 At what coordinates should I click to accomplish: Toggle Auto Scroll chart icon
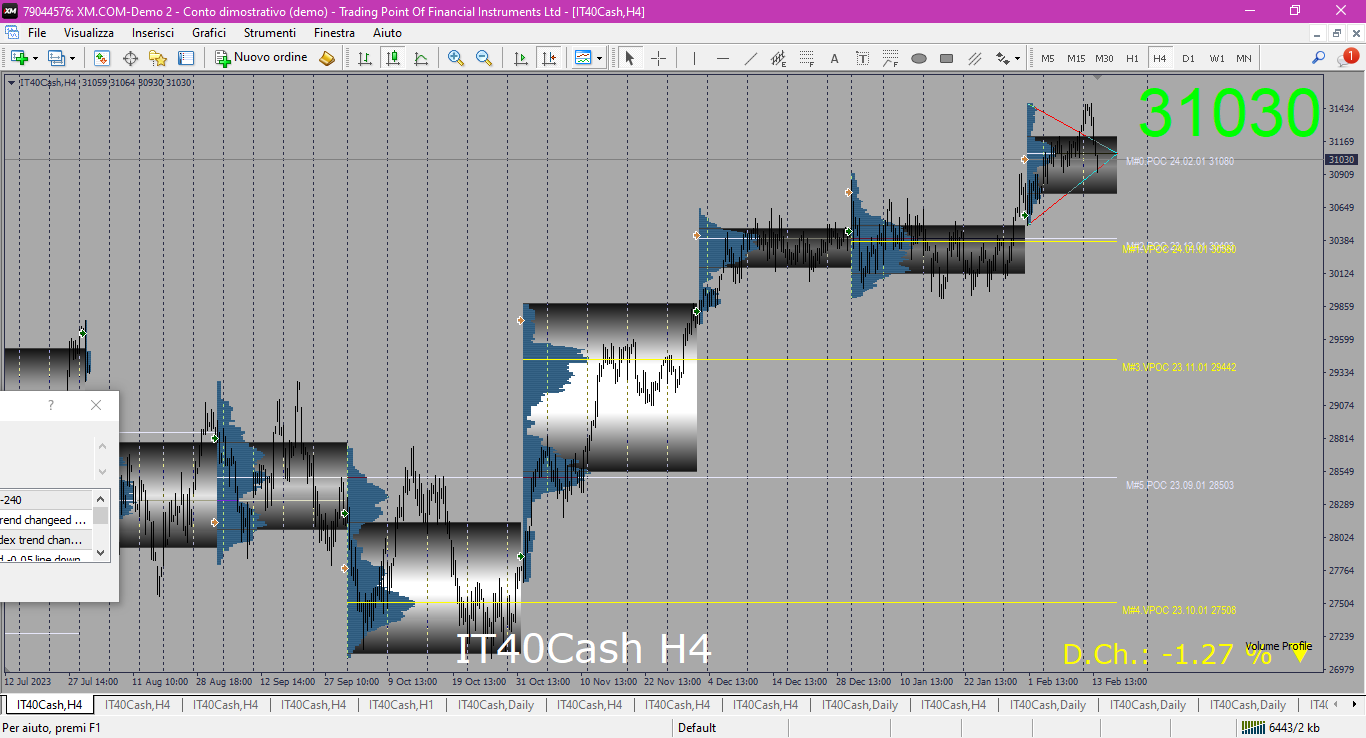[520, 58]
